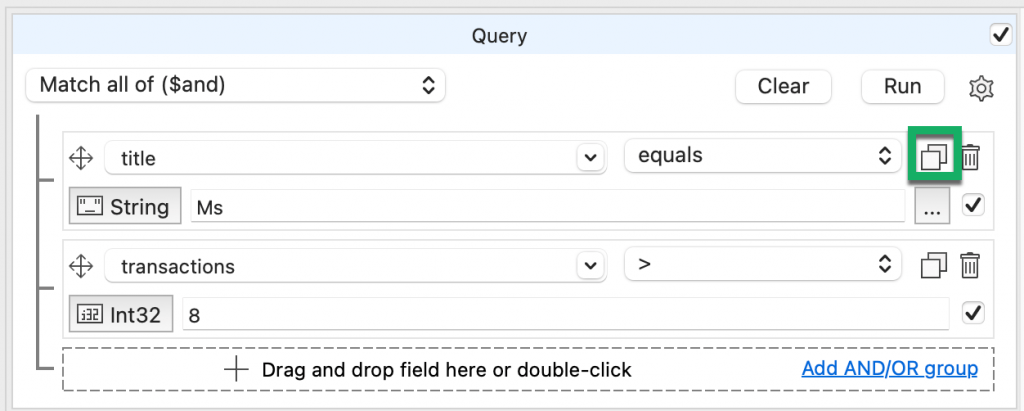Screen dimensions: 1024x411
Task: Open query settings gear icon
Action: pyautogui.click(x=981, y=87)
